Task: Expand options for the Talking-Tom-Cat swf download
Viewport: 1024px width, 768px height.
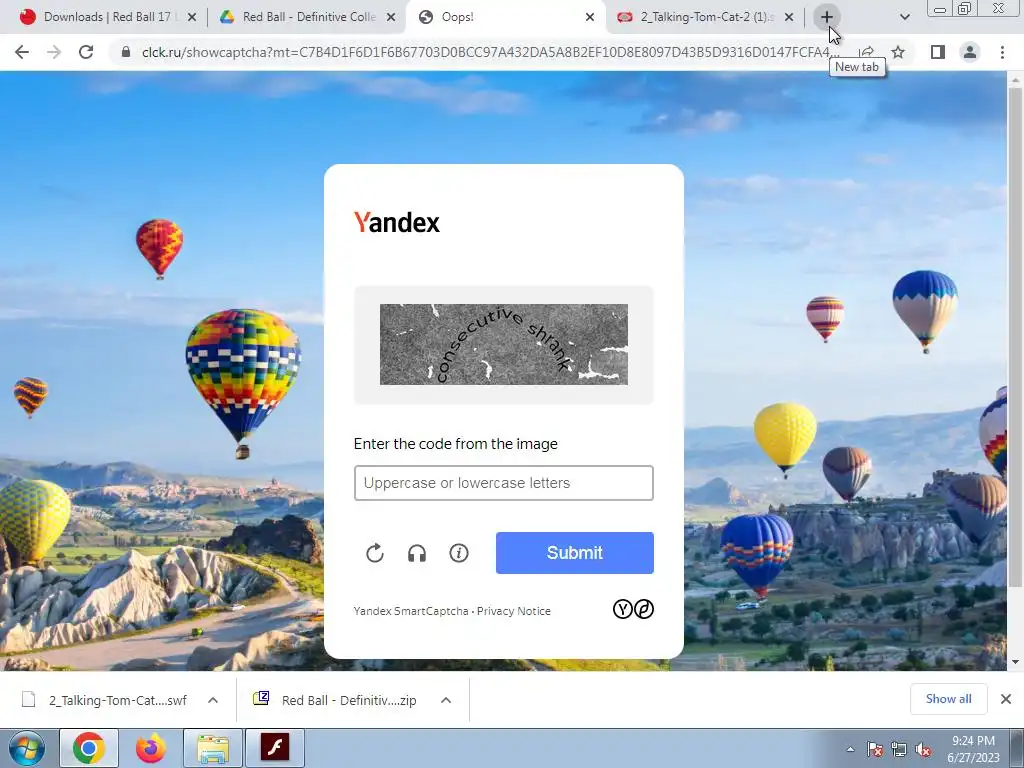Action: click(x=213, y=701)
